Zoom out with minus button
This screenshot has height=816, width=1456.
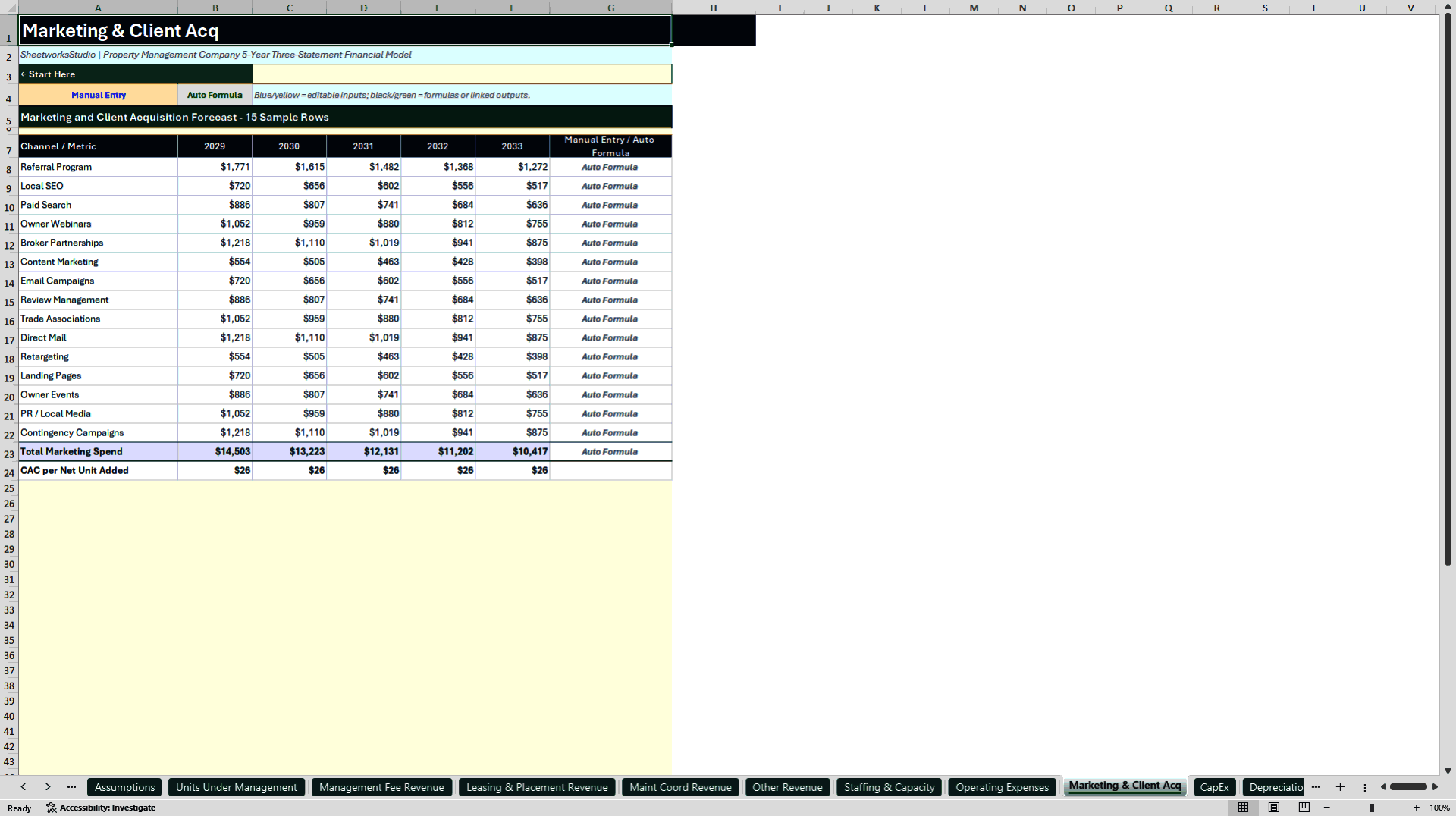(1327, 808)
